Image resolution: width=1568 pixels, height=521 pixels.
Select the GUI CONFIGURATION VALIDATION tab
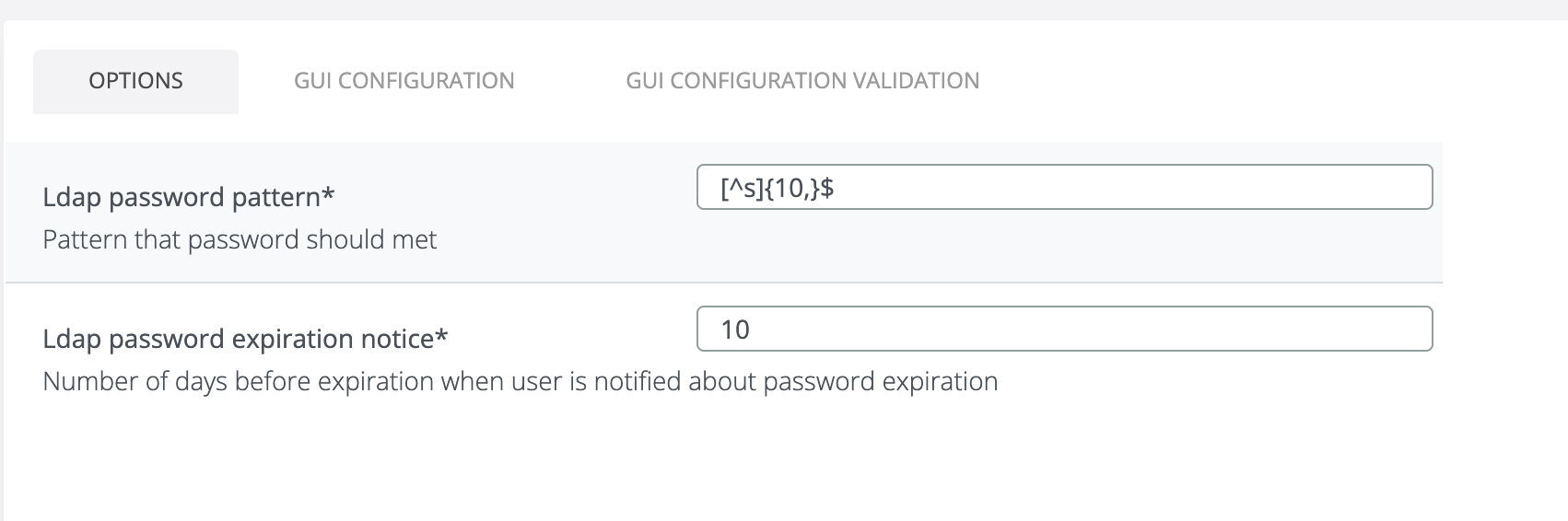pos(802,81)
